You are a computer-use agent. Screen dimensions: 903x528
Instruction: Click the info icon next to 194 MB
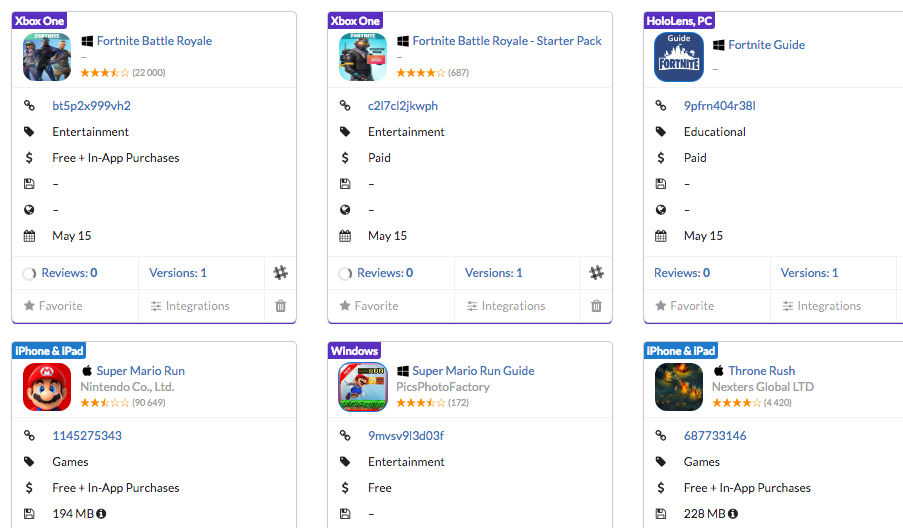coord(101,514)
